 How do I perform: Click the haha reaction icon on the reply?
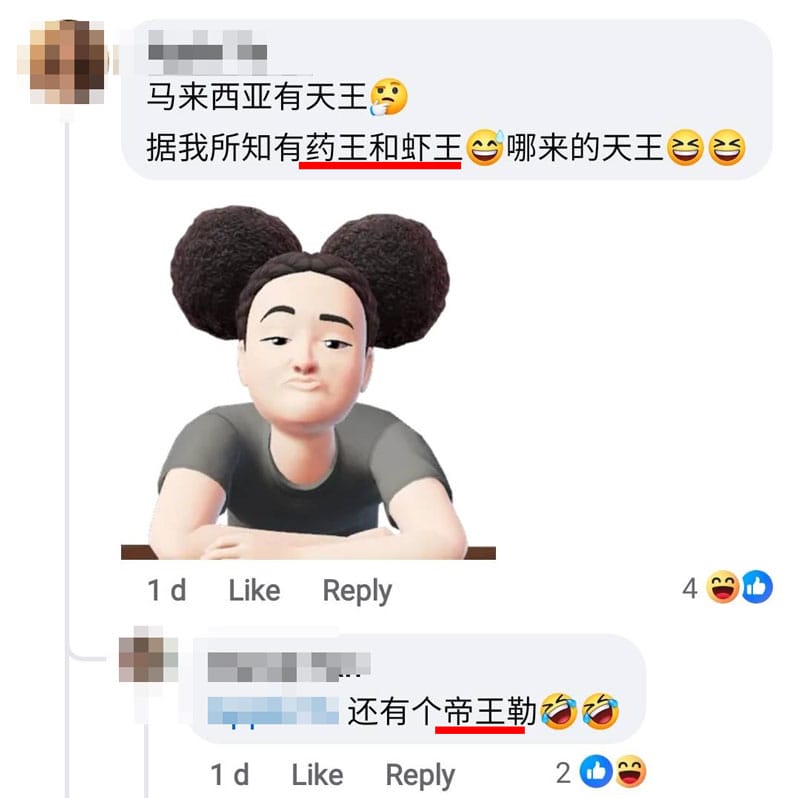click(631, 771)
